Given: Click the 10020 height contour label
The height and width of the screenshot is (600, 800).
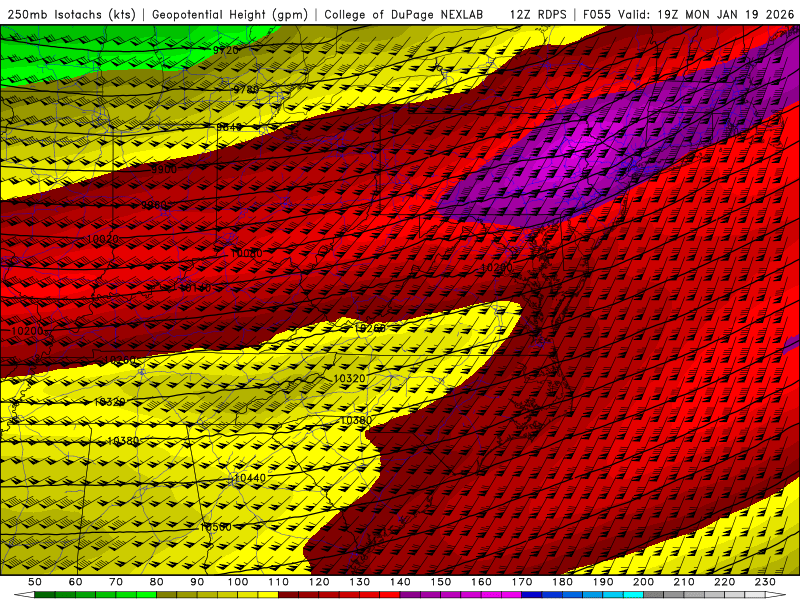Looking at the screenshot, I should [x=103, y=239].
